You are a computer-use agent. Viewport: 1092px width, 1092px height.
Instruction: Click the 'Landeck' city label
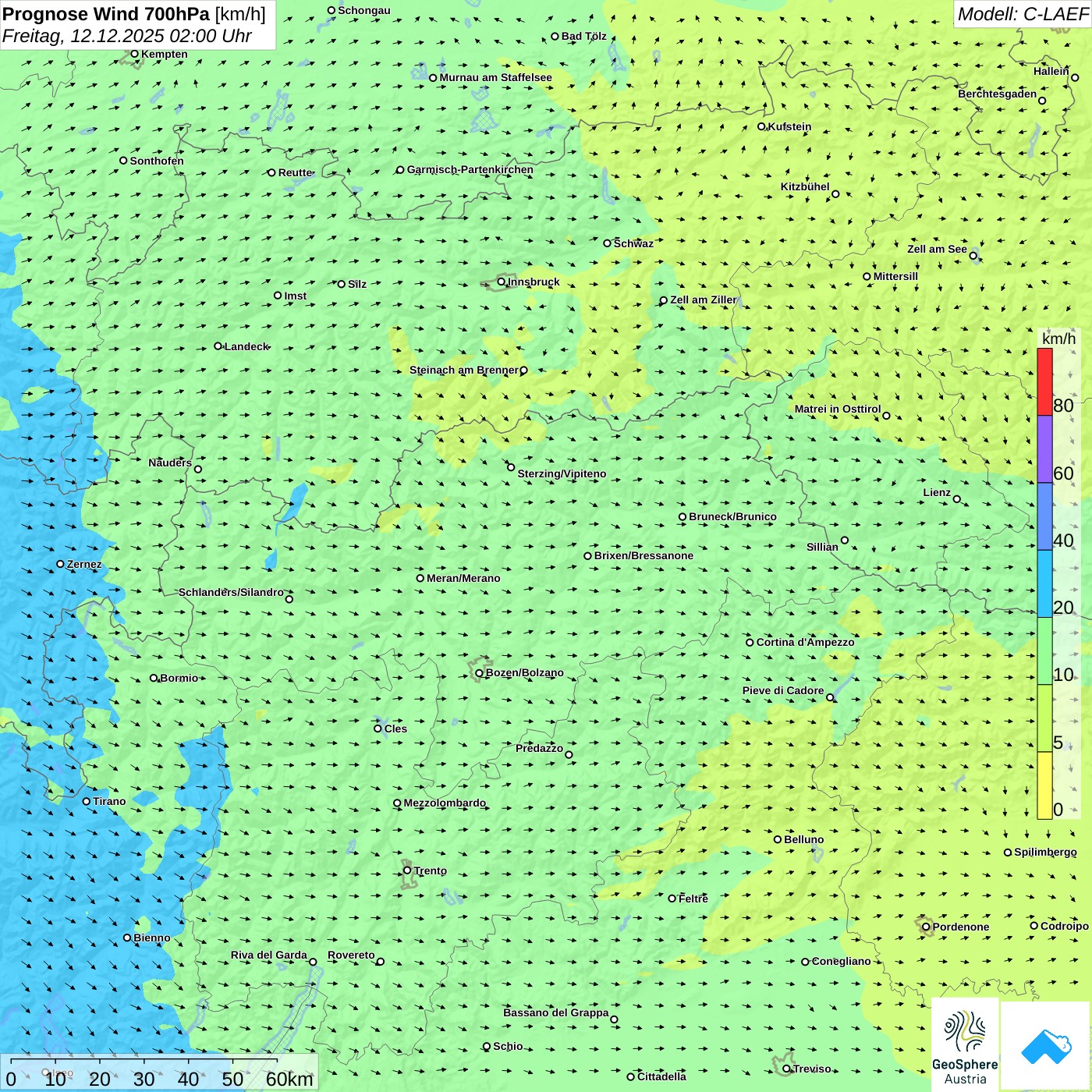point(246,346)
